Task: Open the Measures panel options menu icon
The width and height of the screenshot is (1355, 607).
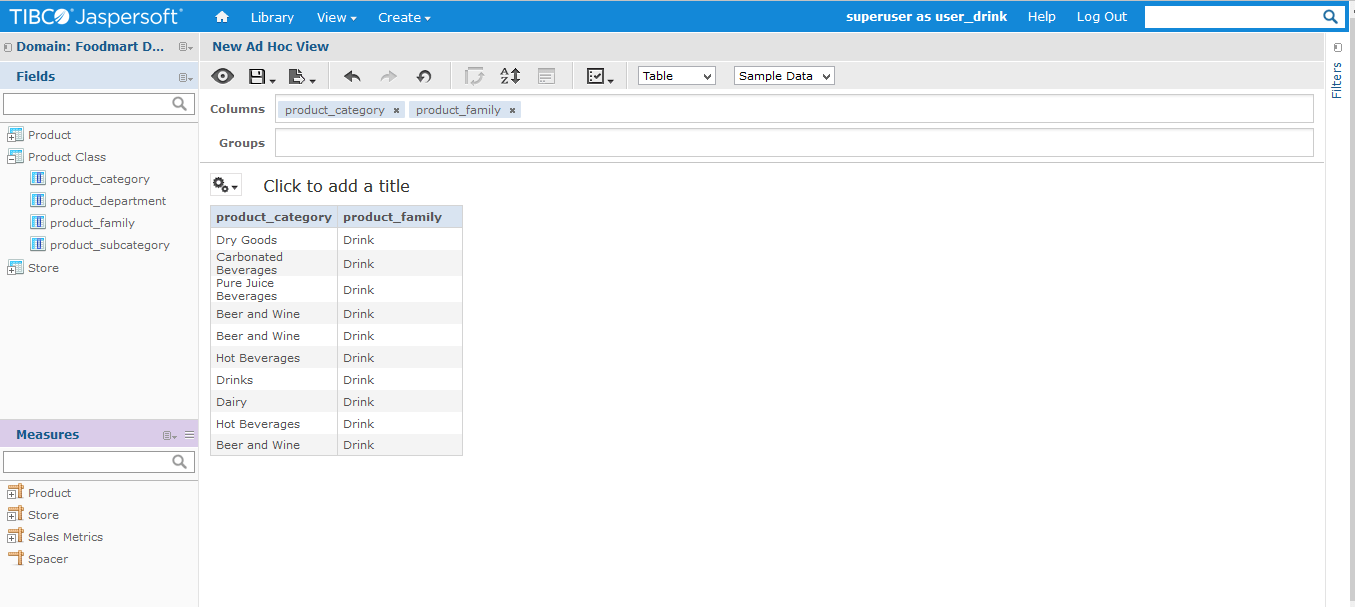Action: point(169,435)
